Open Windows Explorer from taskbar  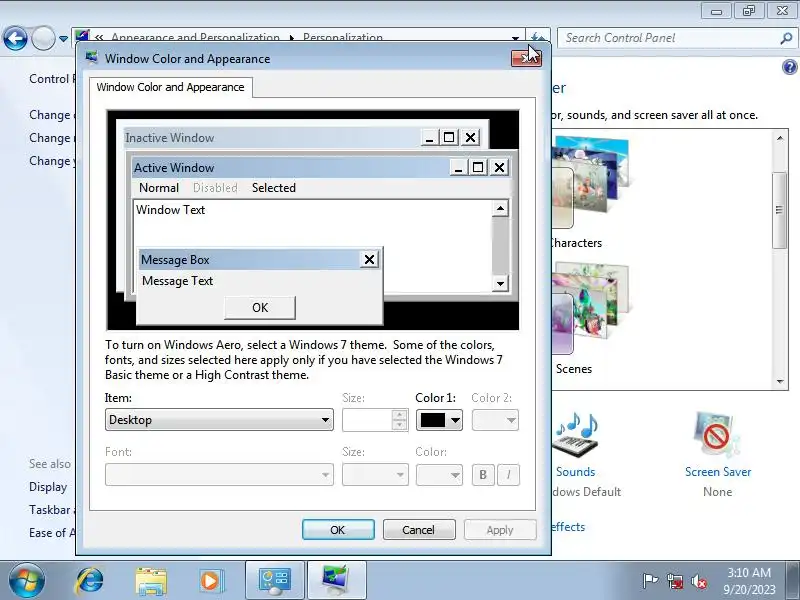151,581
